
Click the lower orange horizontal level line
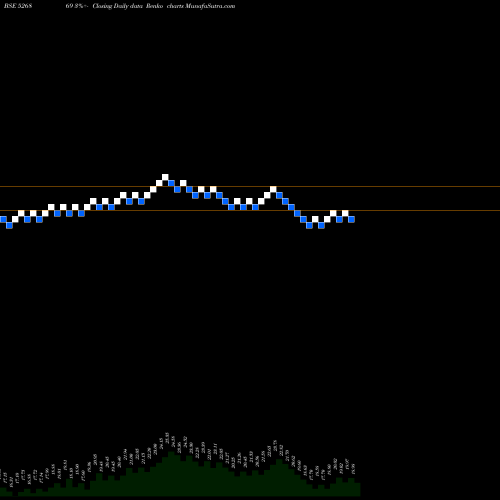[250, 210]
